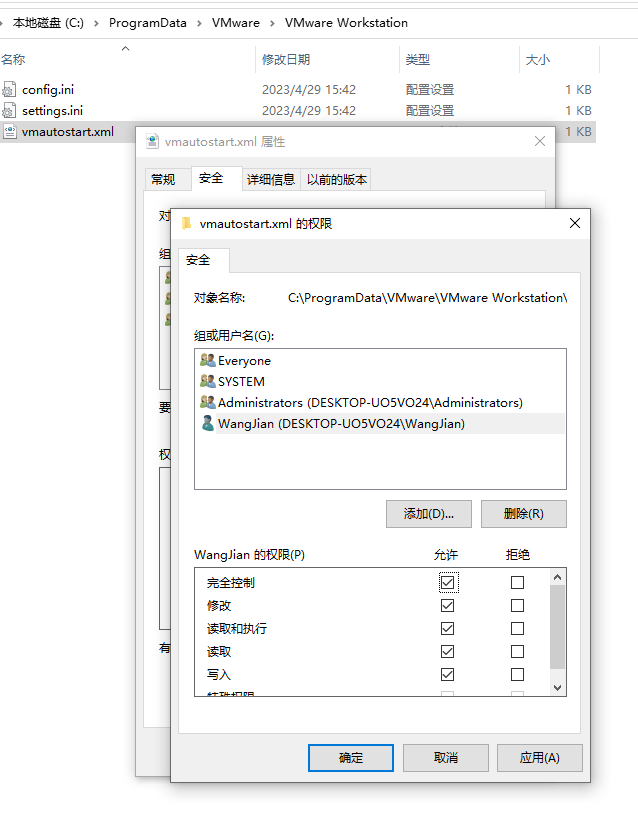
Task: Click the Administrators group icon
Action: click(x=207, y=402)
